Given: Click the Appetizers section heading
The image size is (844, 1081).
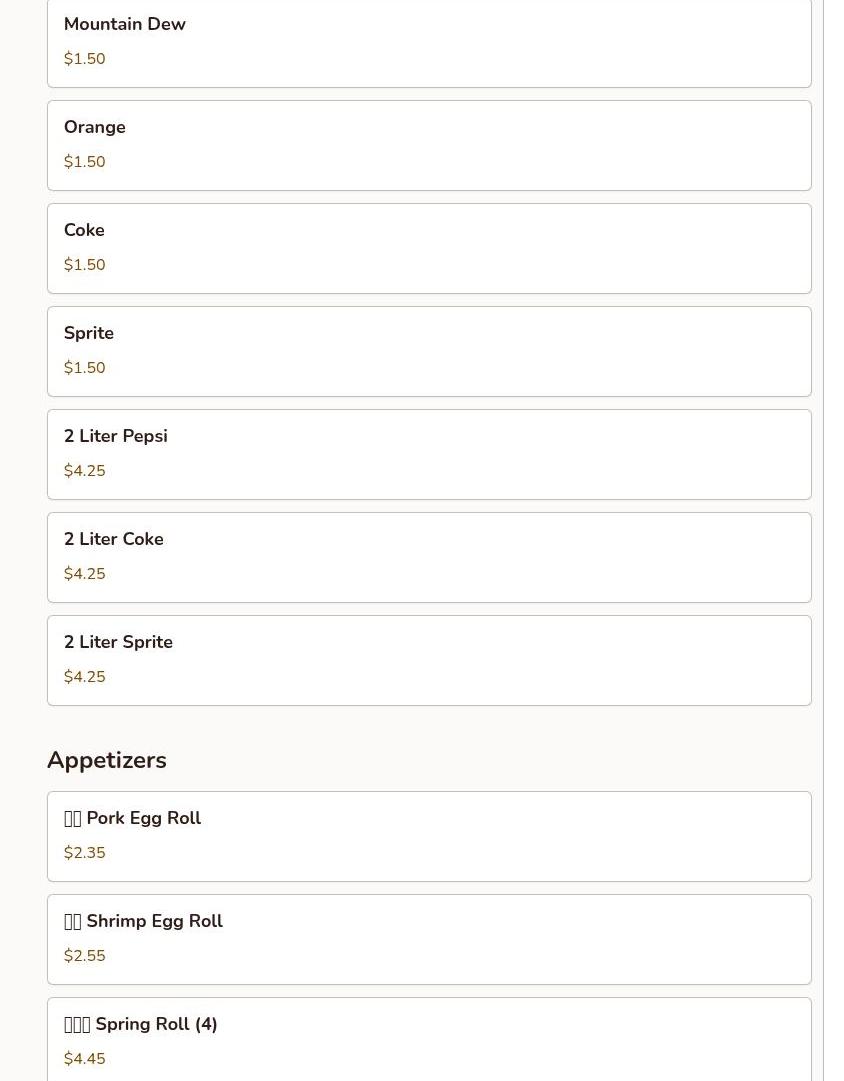Looking at the screenshot, I should pyautogui.click(x=107, y=760).
